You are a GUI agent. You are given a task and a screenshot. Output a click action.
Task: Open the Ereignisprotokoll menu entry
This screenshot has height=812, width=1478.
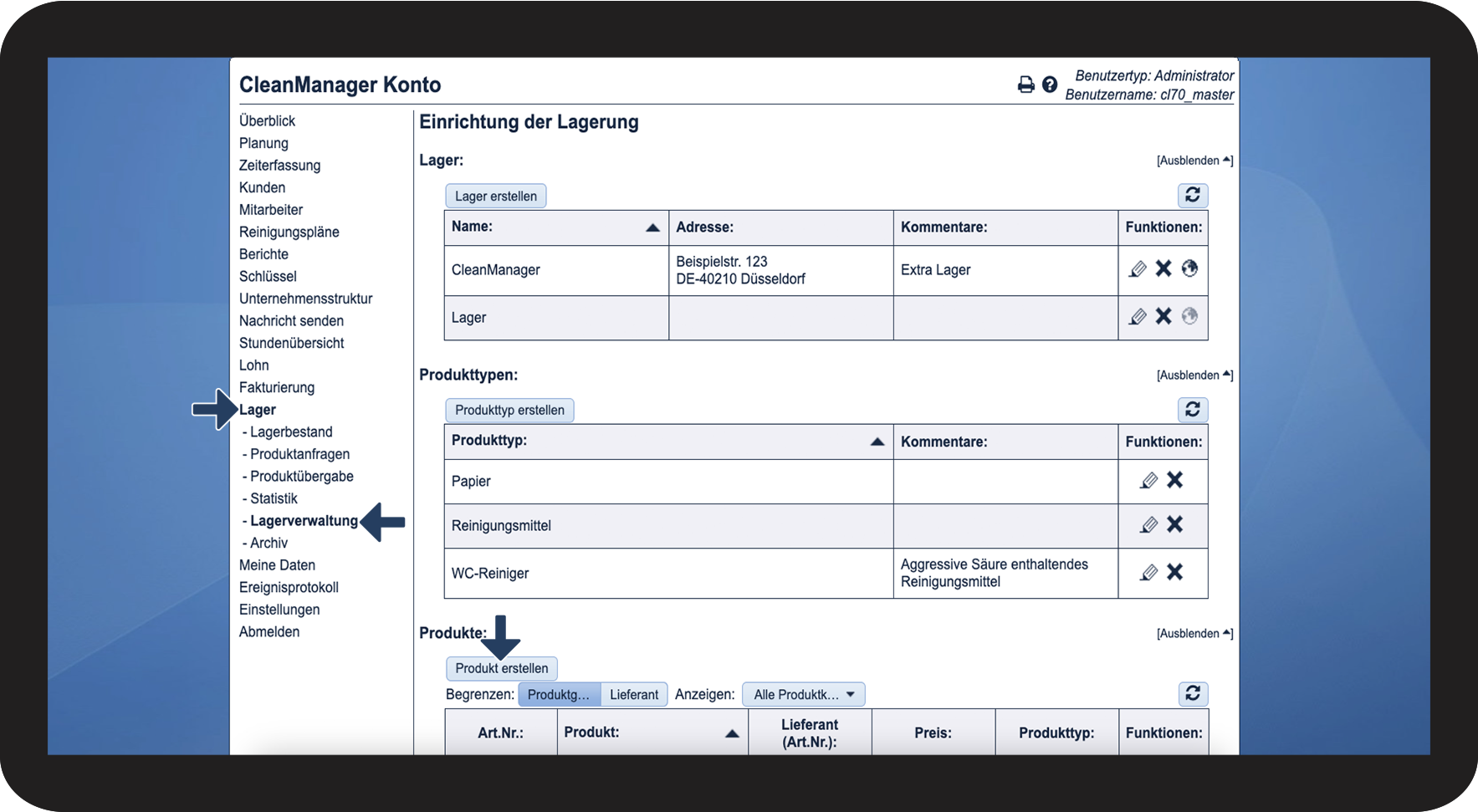pyautogui.click(x=289, y=587)
